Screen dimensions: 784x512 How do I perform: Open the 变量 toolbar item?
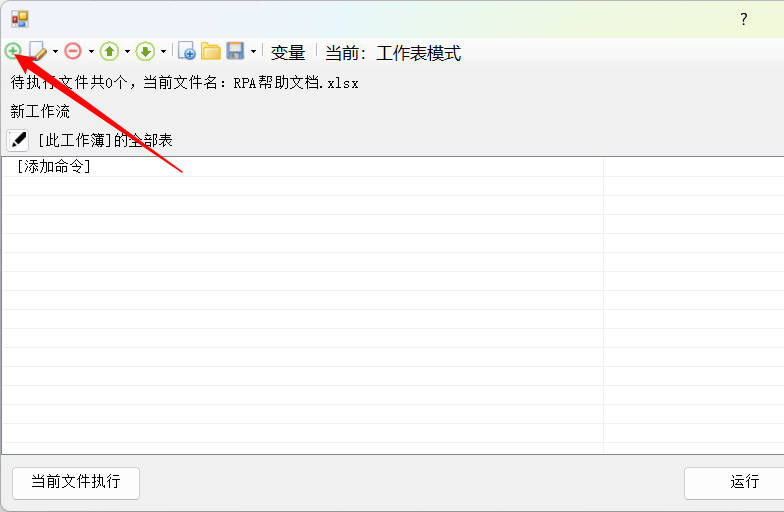pos(288,53)
